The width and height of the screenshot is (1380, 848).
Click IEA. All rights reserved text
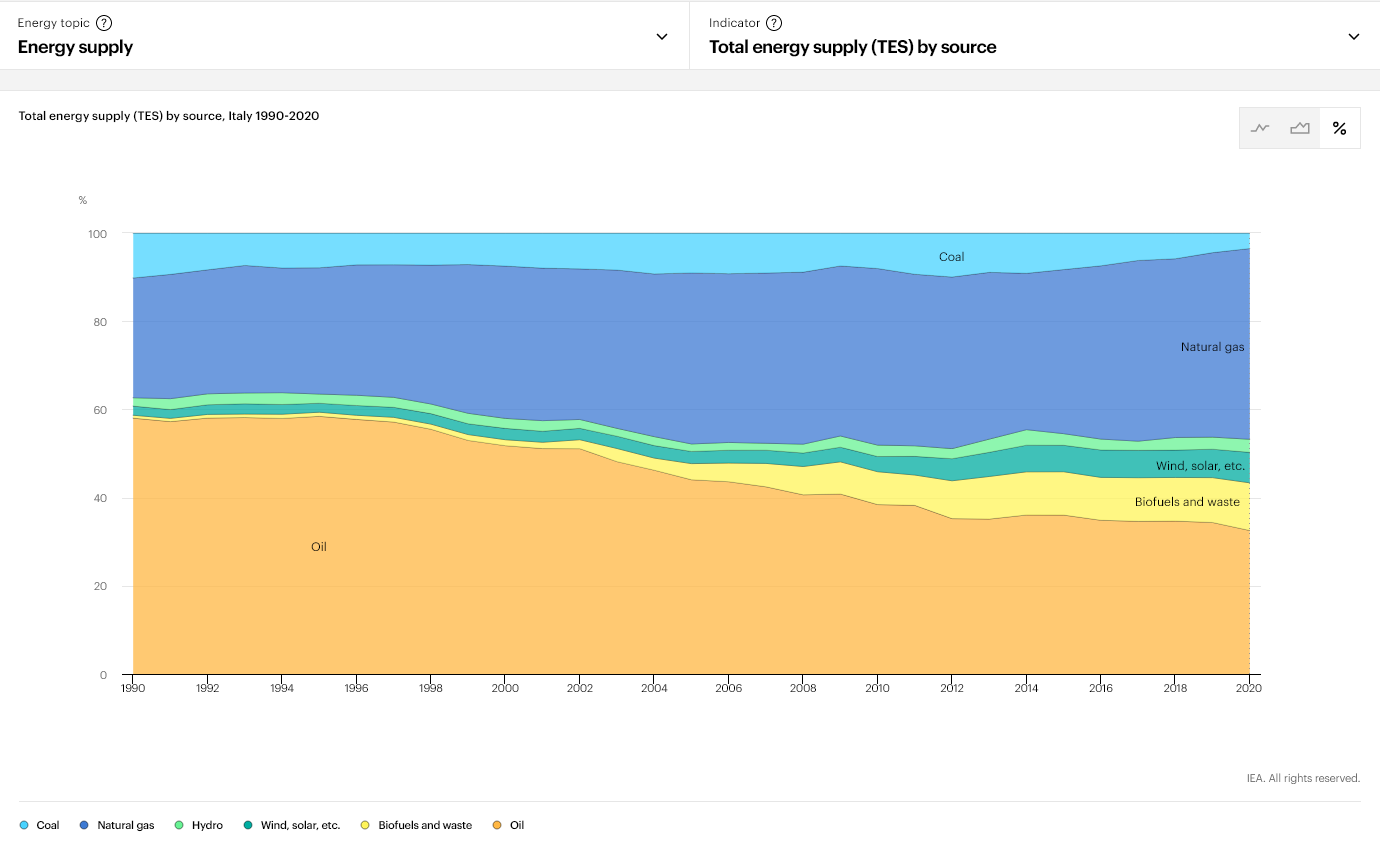tap(1303, 778)
